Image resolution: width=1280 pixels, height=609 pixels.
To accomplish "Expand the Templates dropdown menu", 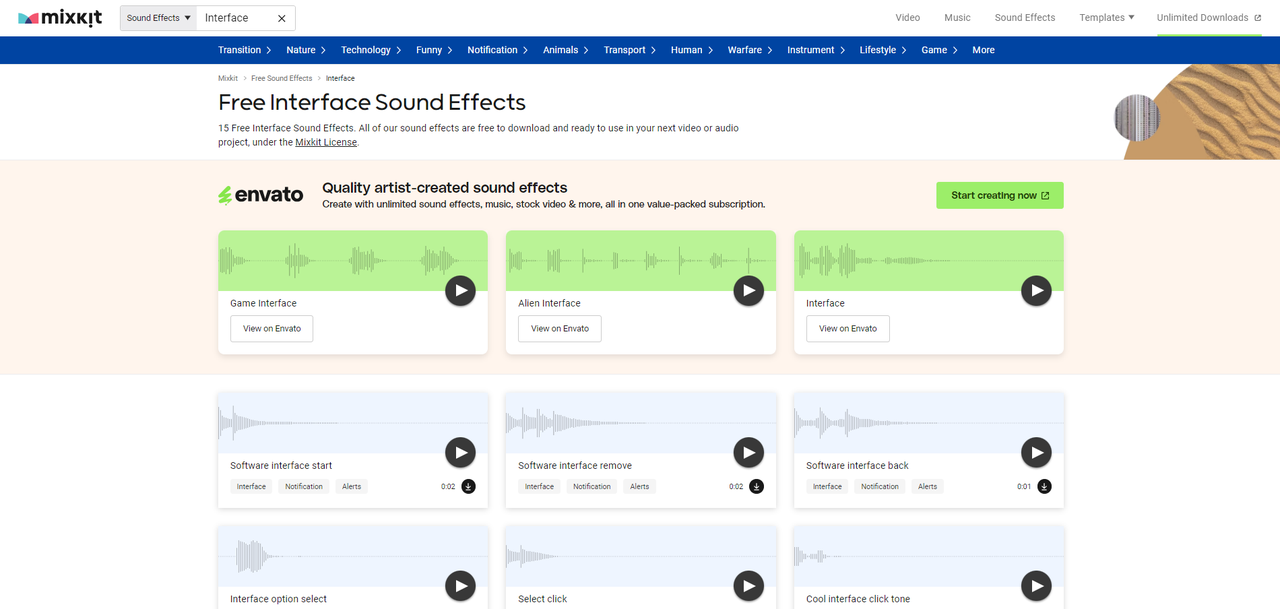I will [1107, 18].
